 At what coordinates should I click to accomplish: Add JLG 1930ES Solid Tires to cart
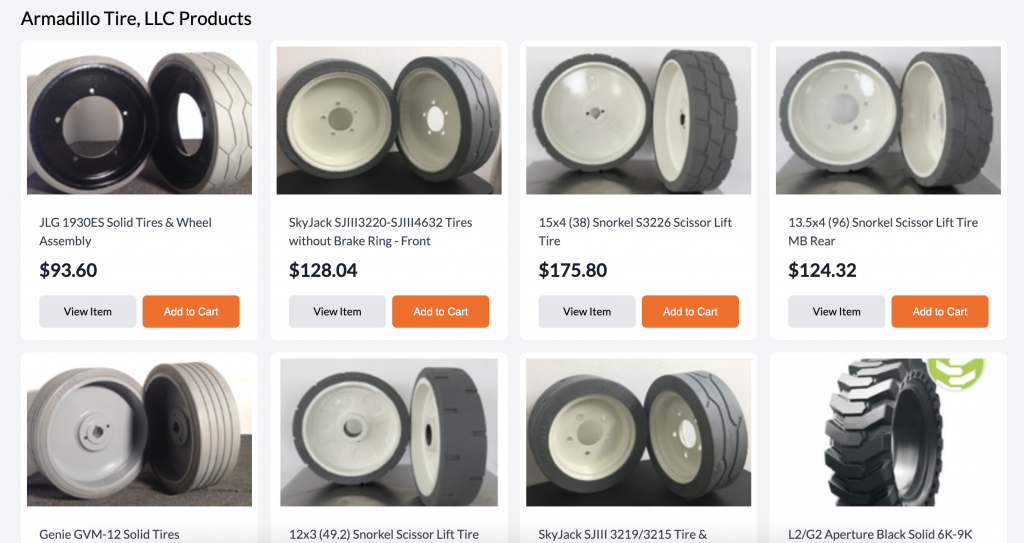(x=191, y=312)
